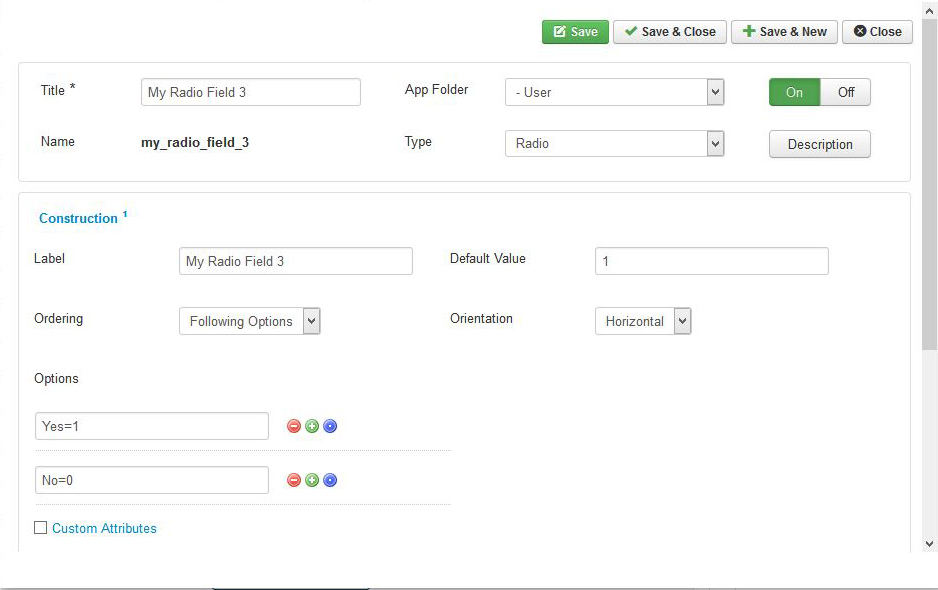
Task: Remove the No=0 option with red minus icon
Action: click(x=294, y=480)
